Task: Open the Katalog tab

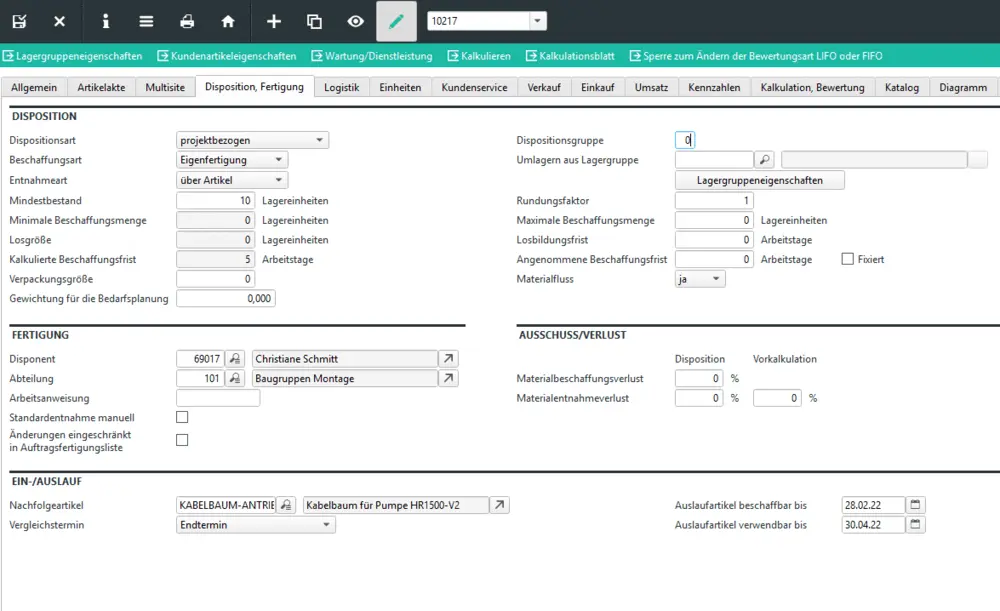Action: click(x=902, y=87)
